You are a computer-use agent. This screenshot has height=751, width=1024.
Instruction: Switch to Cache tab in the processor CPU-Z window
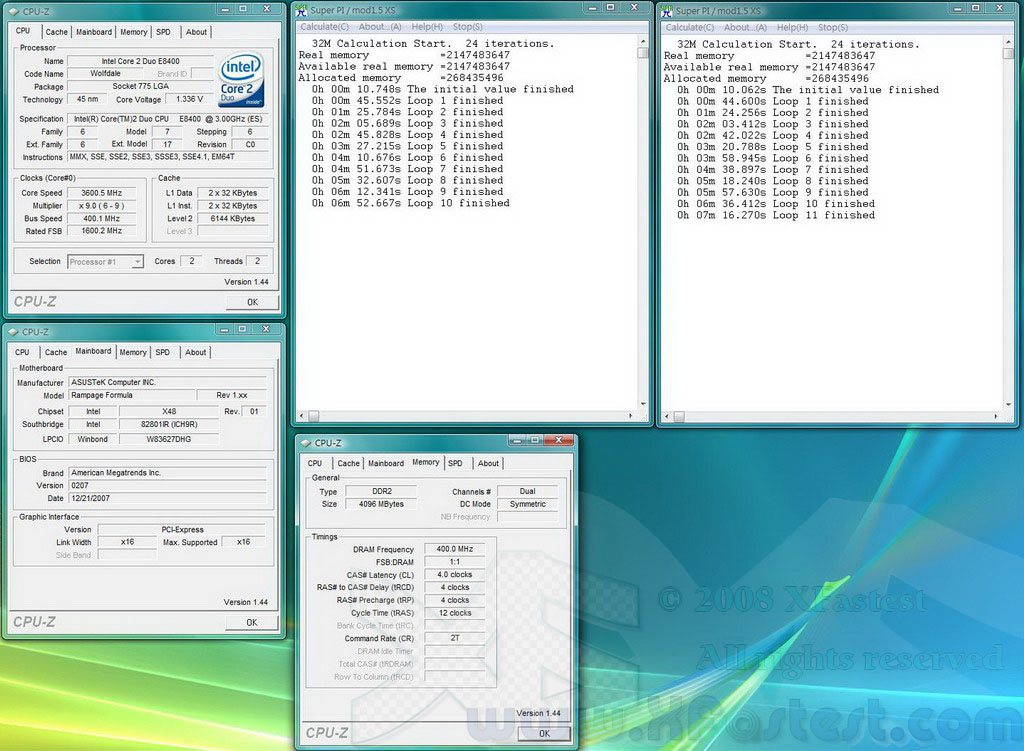pyautogui.click(x=57, y=32)
